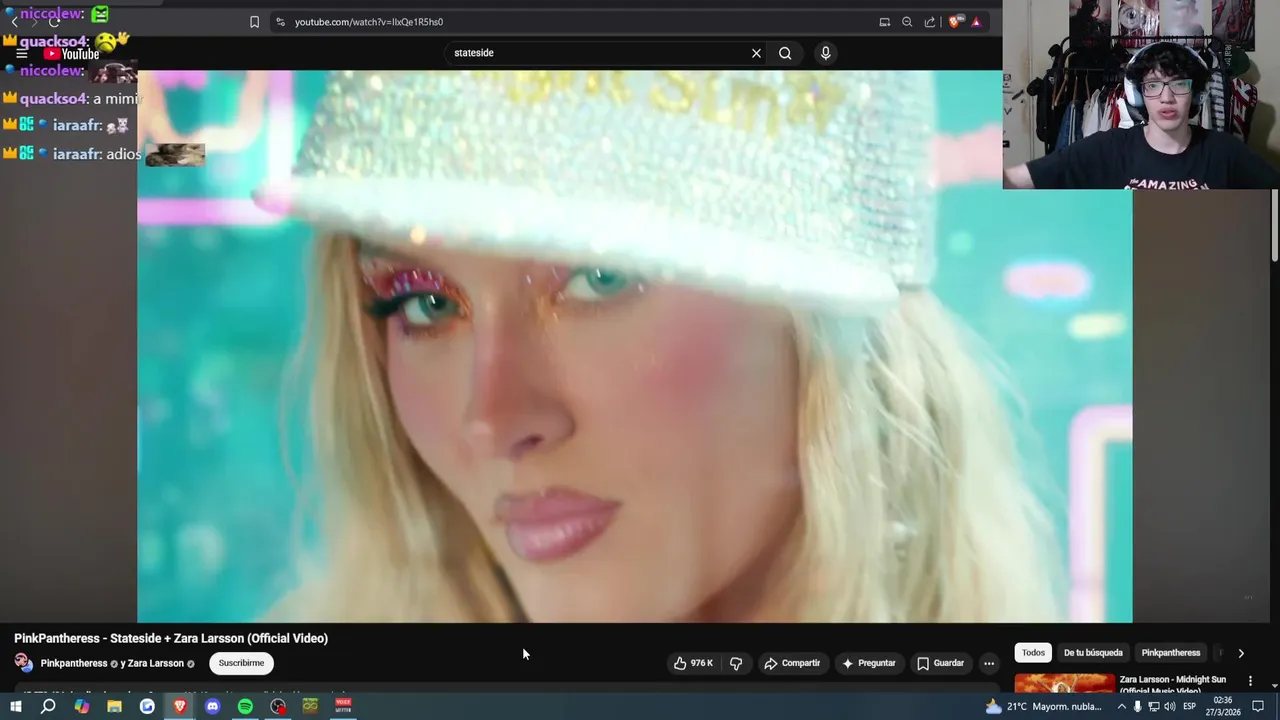This screenshot has width=1280, height=720.
Task: Open more actions ellipsis below the video
Action: click(989, 663)
